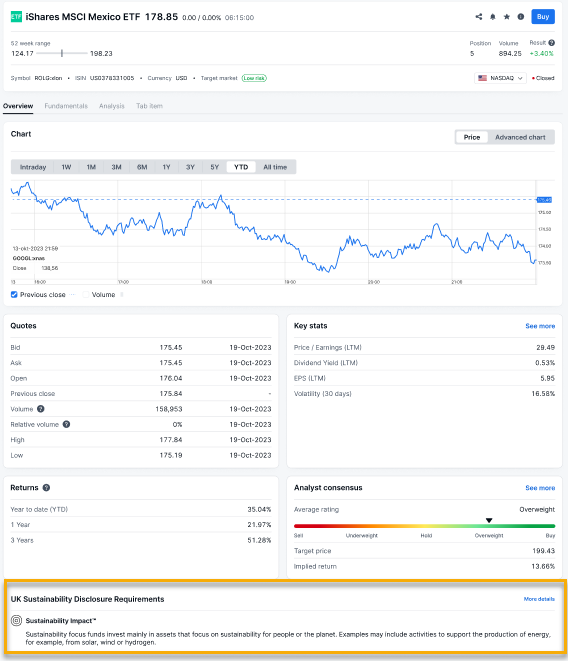The image size is (568, 661).
Task: Click the Closed market status label
Action: 545,78
